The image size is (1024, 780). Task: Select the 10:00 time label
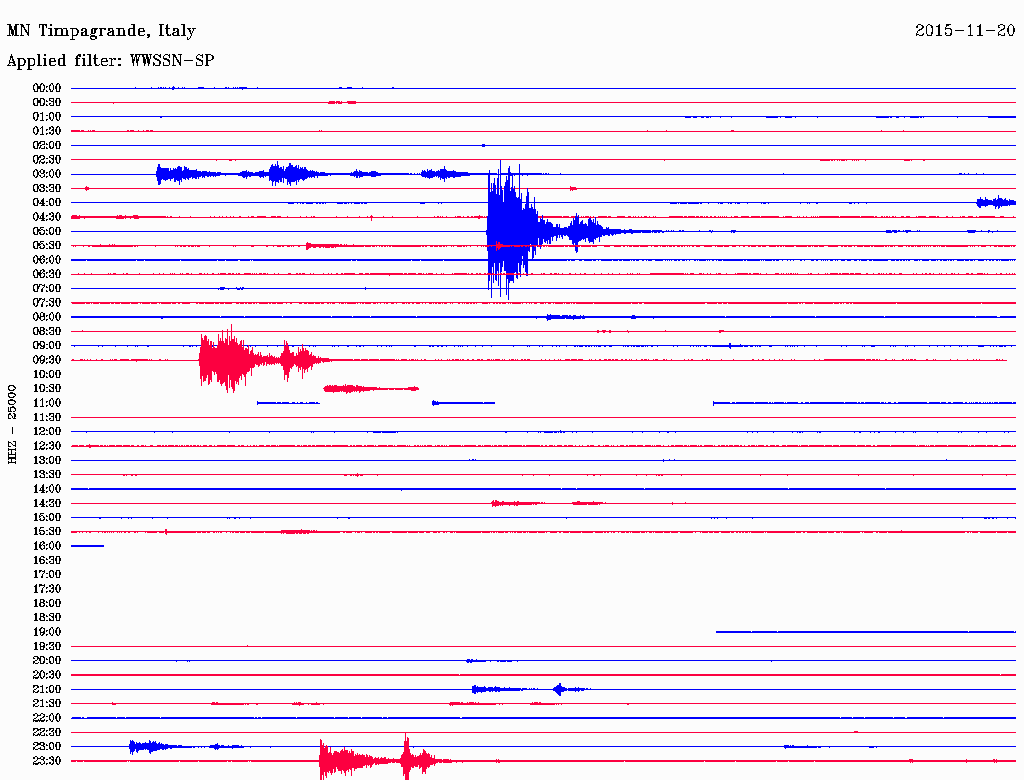pyautogui.click(x=47, y=374)
